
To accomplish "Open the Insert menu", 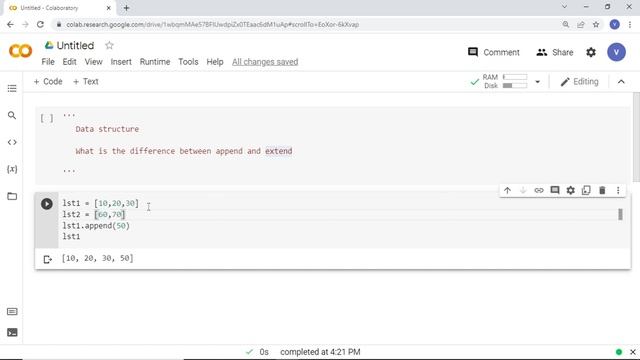I will tap(121, 62).
